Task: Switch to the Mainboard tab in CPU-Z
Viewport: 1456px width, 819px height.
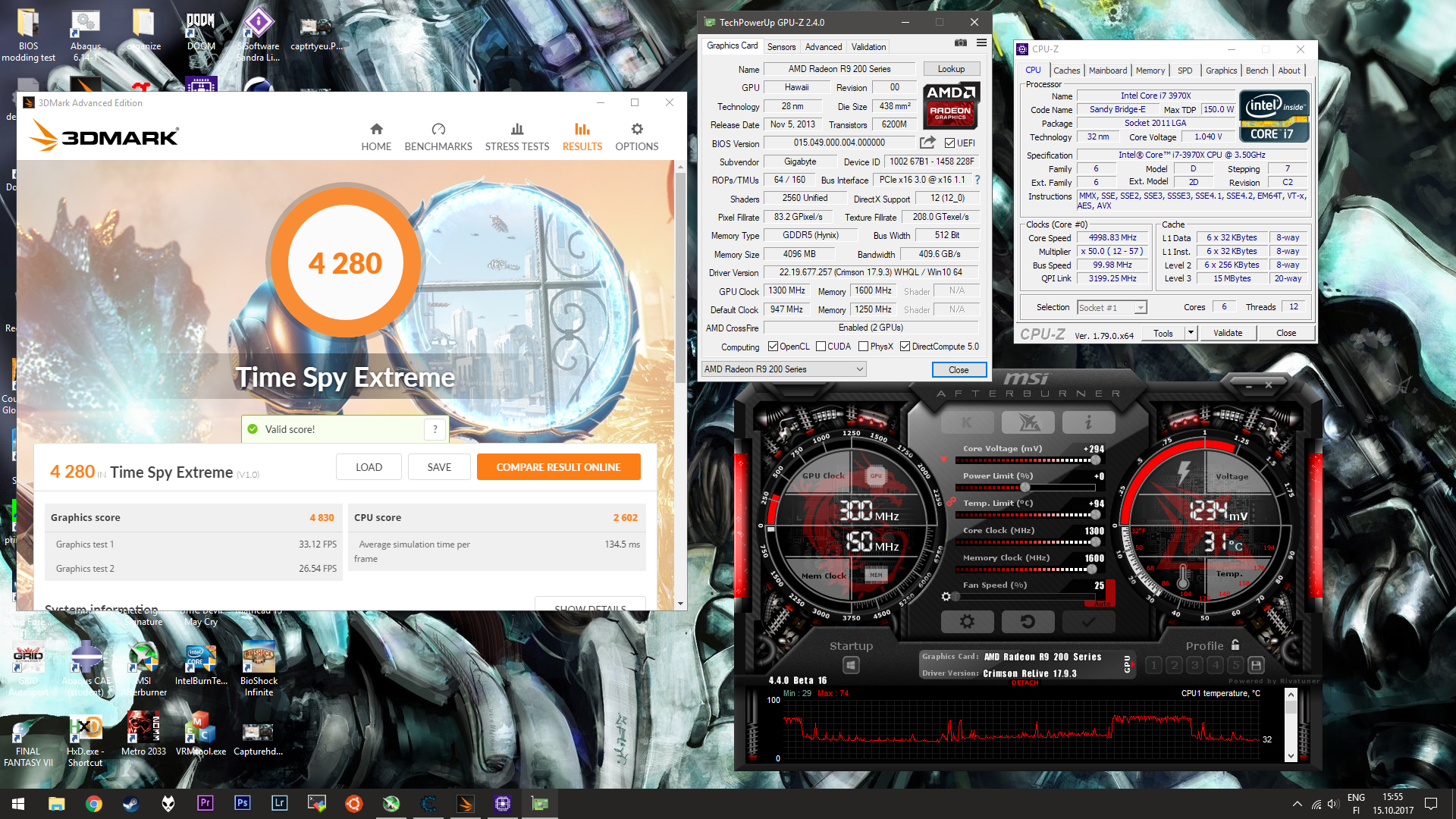Action: (x=1108, y=71)
